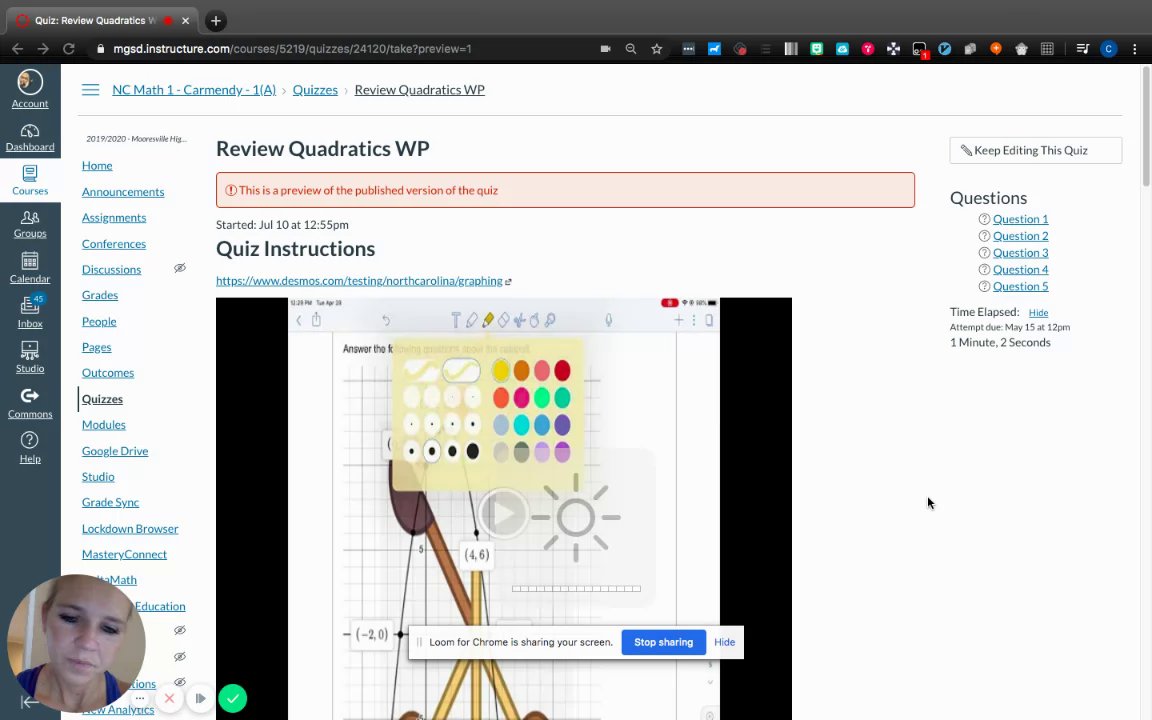Image resolution: width=1152 pixels, height=720 pixels.
Task: Open the Inbox with 45 unread
Action: click(30, 312)
